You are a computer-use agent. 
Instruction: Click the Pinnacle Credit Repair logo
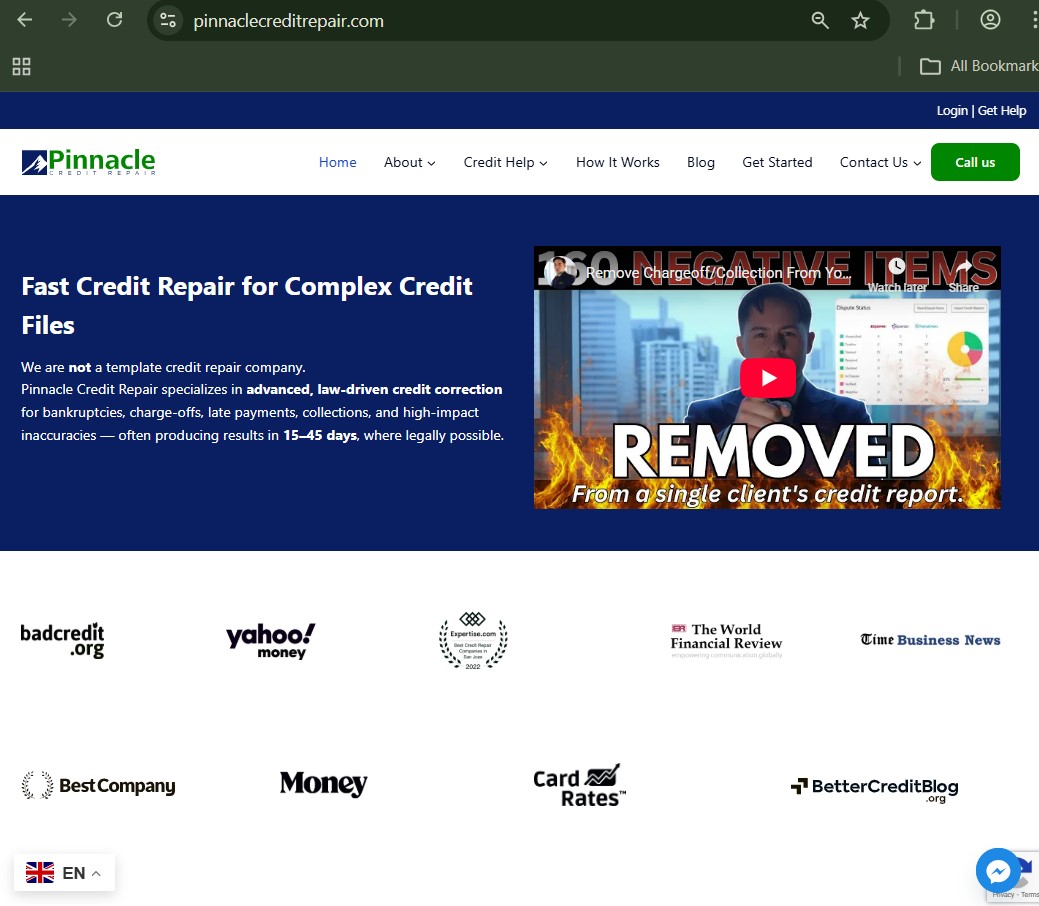pyautogui.click(x=88, y=161)
